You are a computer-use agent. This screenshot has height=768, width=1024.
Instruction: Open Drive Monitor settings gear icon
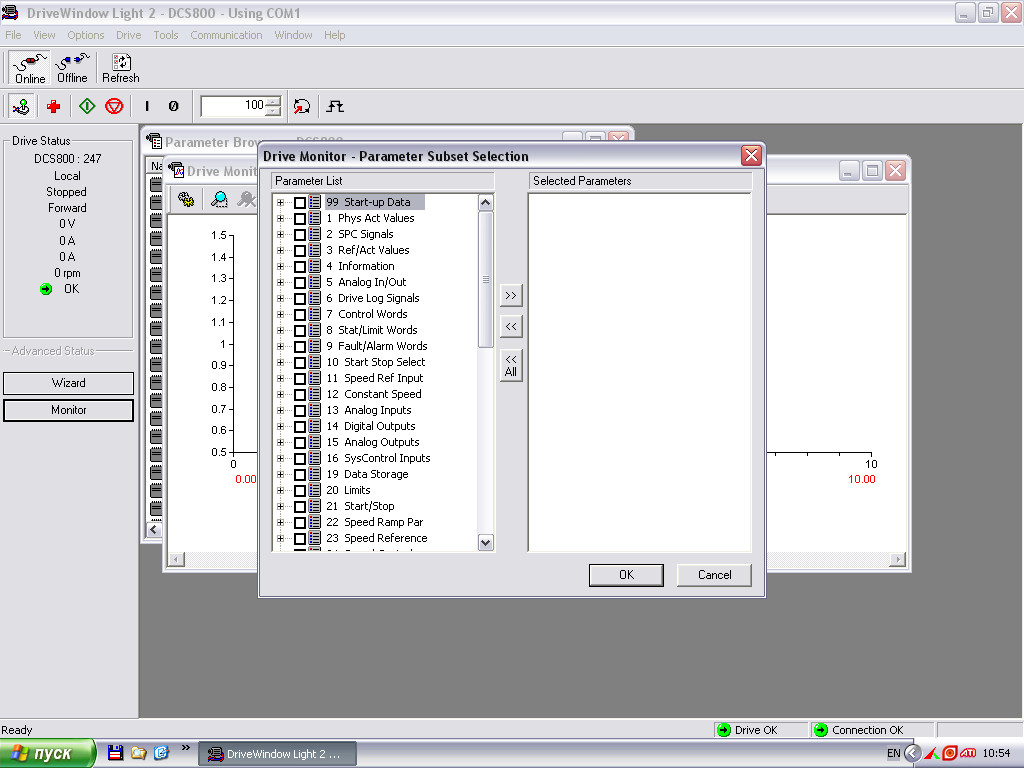point(186,199)
